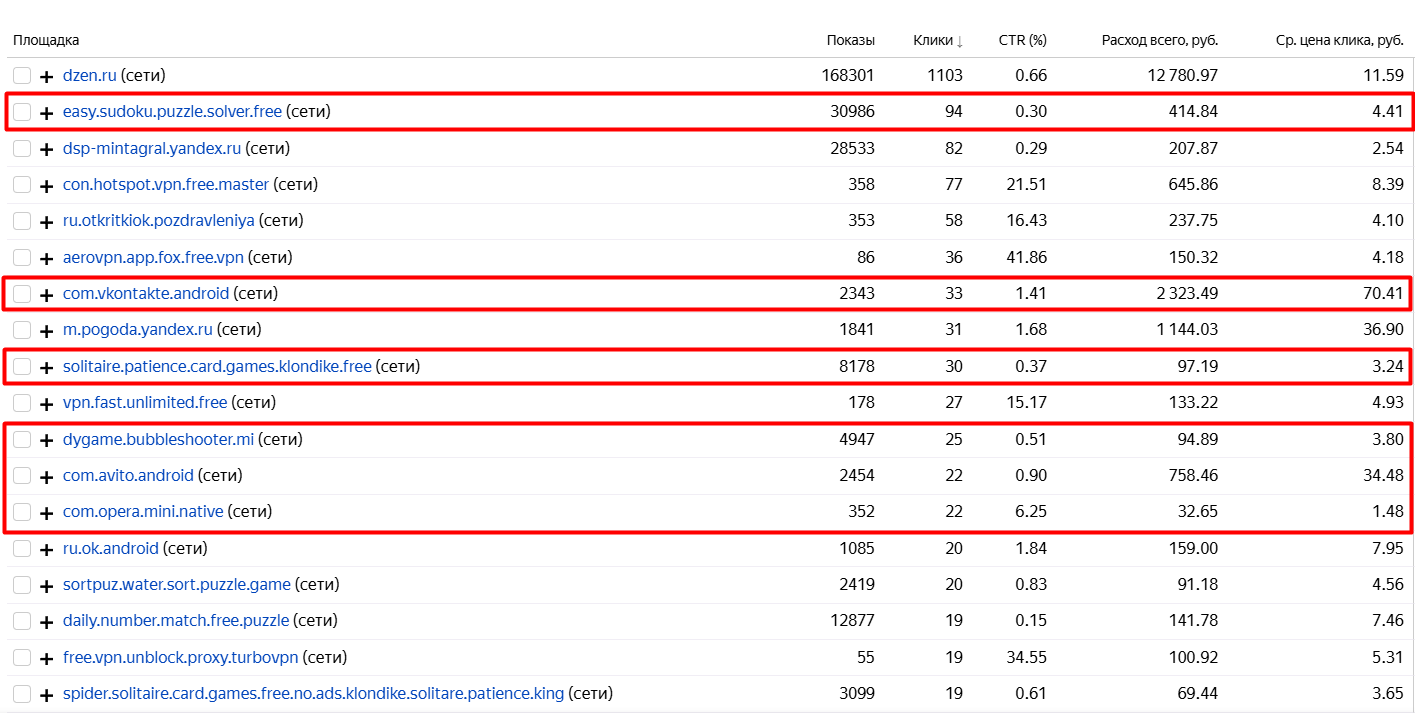This screenshot has height=713, width=1415.
Task: Click plus icon beside vpn.fast.unlimited.free
Action: 46,404
